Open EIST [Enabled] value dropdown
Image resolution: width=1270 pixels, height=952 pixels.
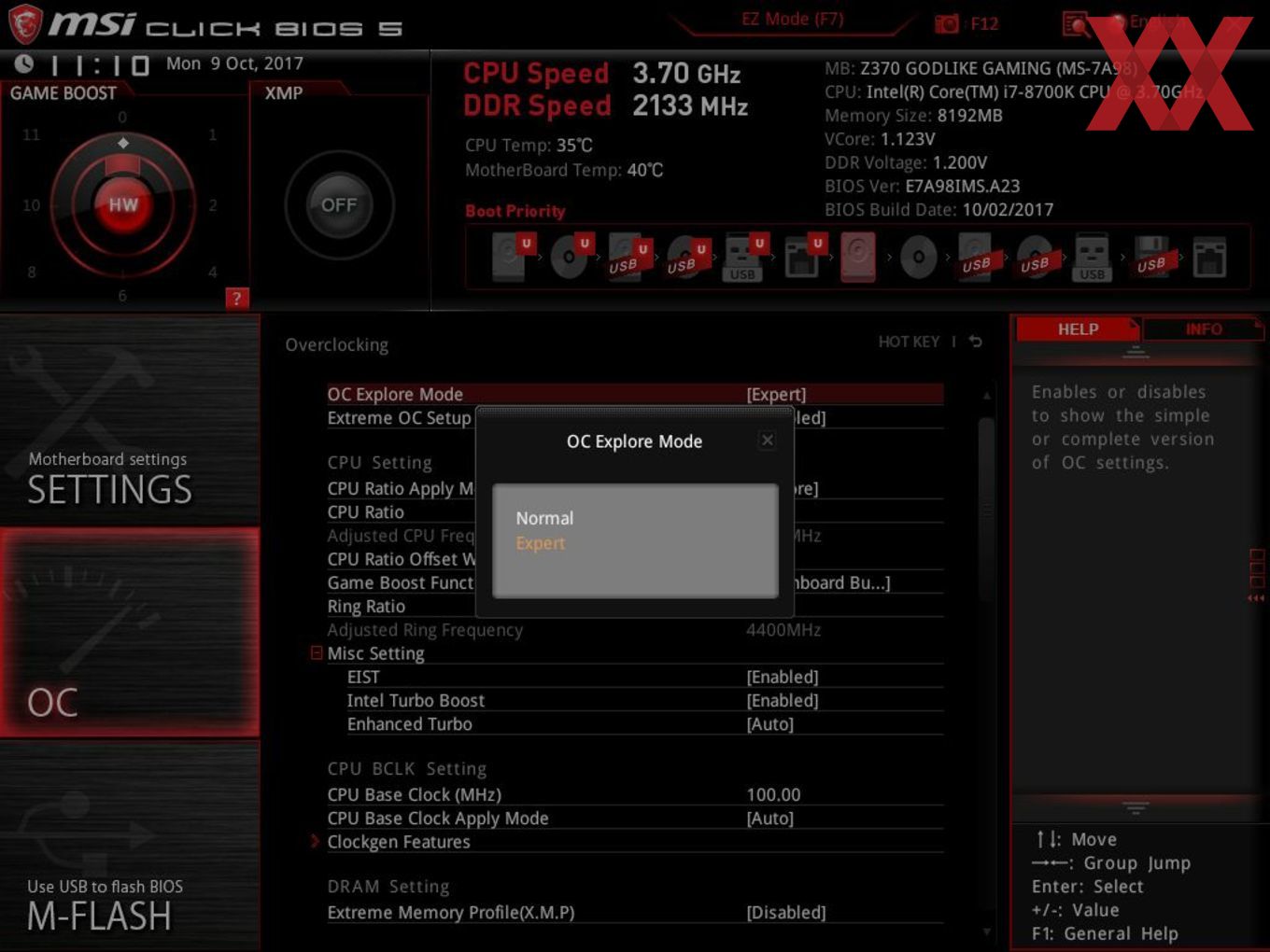[783, 677]
